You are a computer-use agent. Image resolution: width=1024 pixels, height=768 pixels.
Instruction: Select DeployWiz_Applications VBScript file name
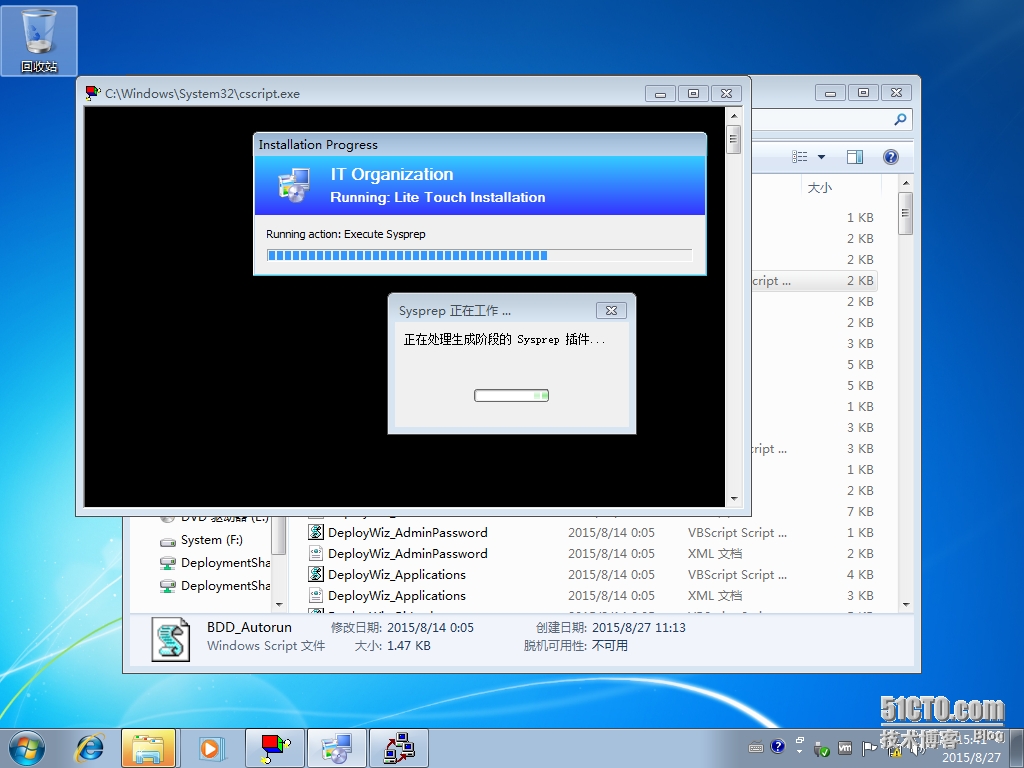396,574
